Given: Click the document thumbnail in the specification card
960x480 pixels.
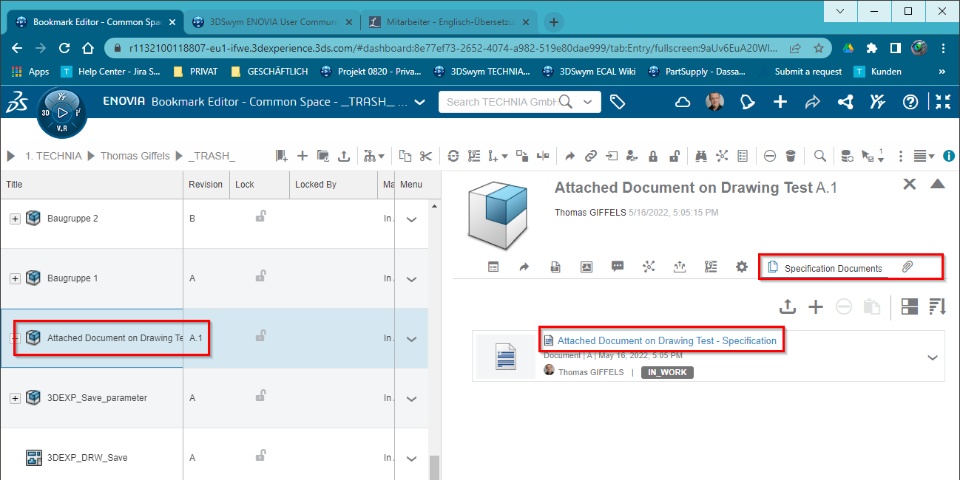Looking at the screenshot, I should coord(506,357).
